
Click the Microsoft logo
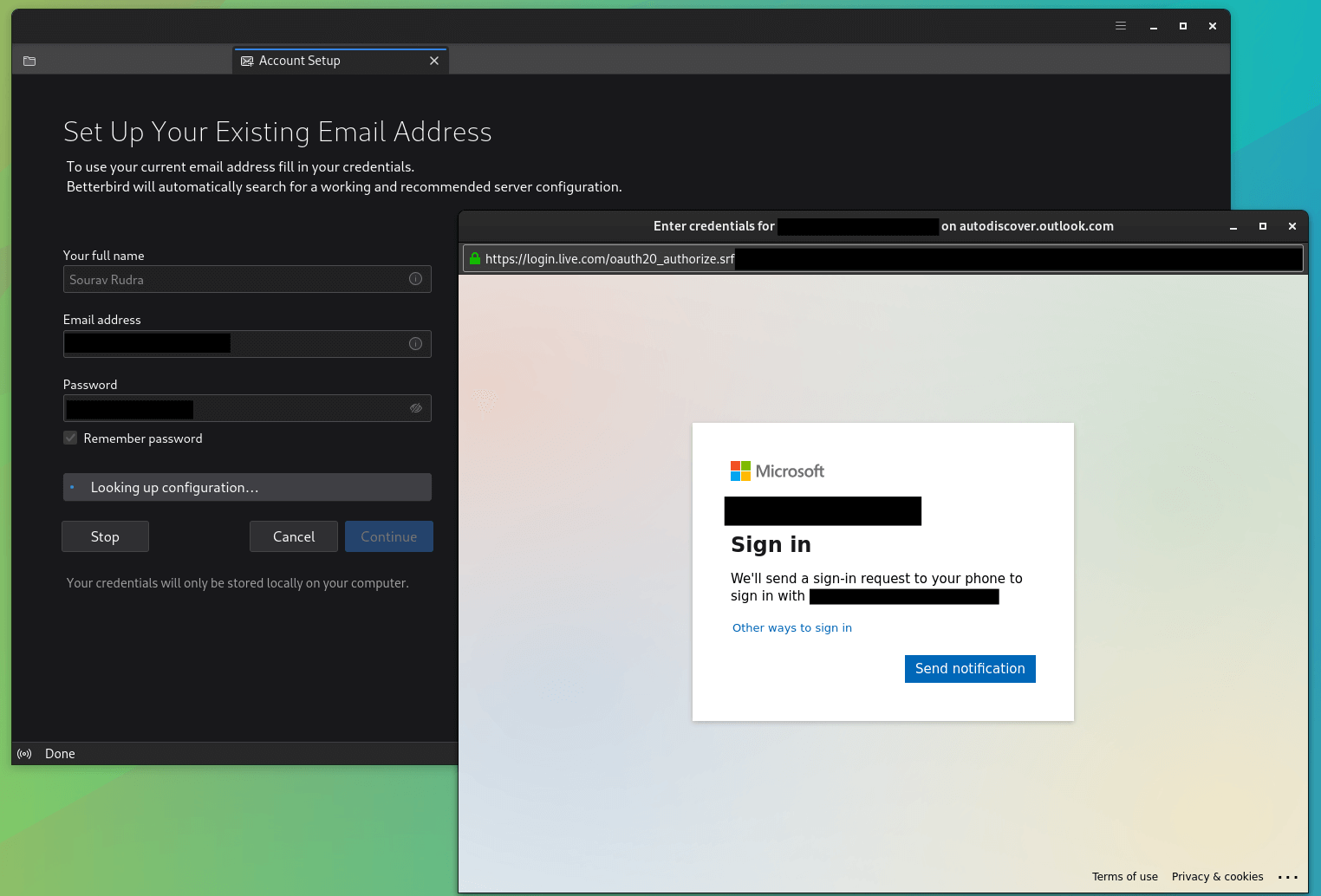[x=777, y=471]
